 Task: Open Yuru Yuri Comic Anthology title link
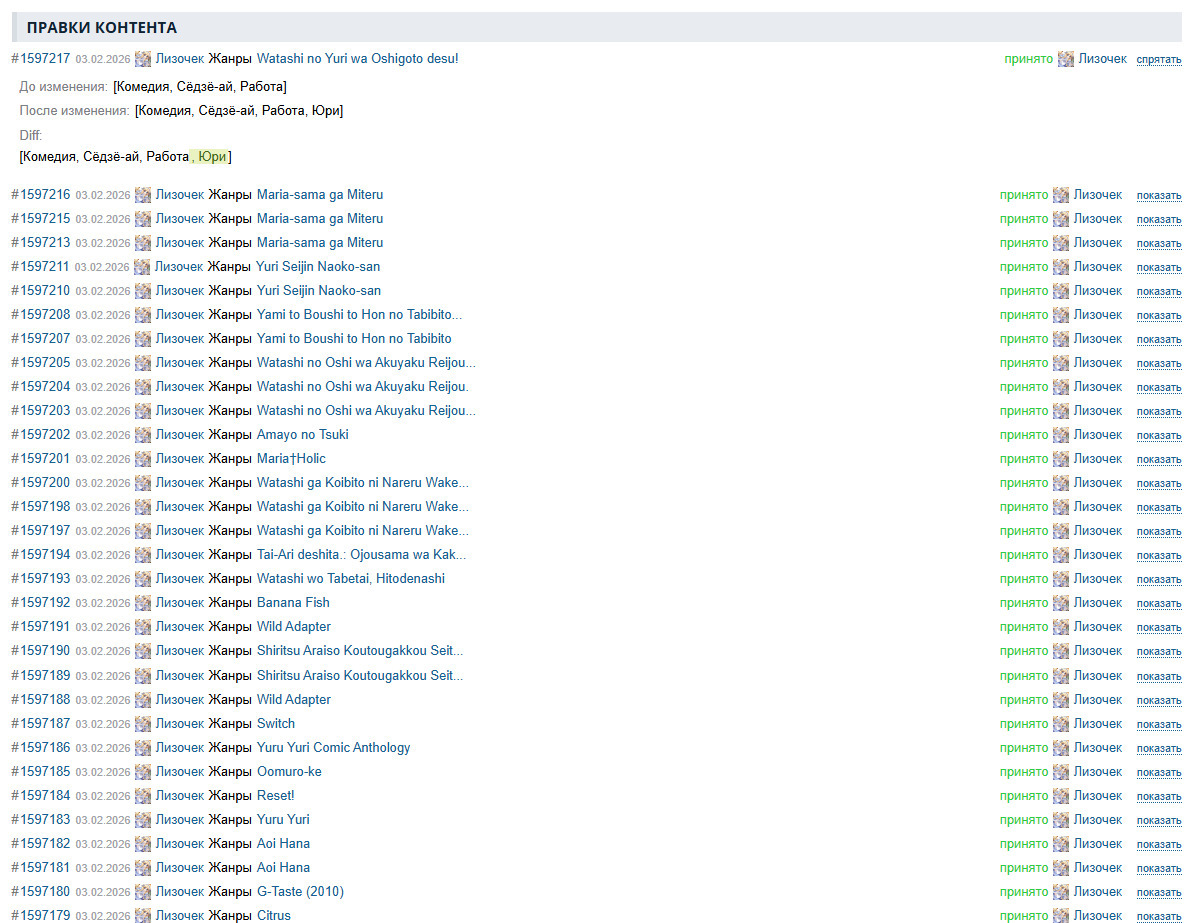pyautogui.click(x=333, y=748)
